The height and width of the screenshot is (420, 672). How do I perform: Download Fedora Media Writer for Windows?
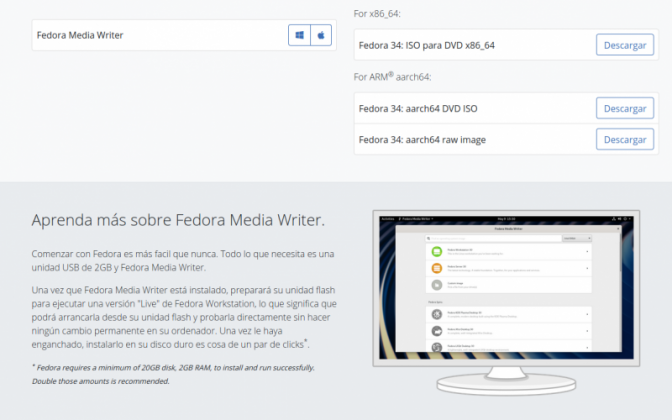pyautogui.click(x=299, y=35)
